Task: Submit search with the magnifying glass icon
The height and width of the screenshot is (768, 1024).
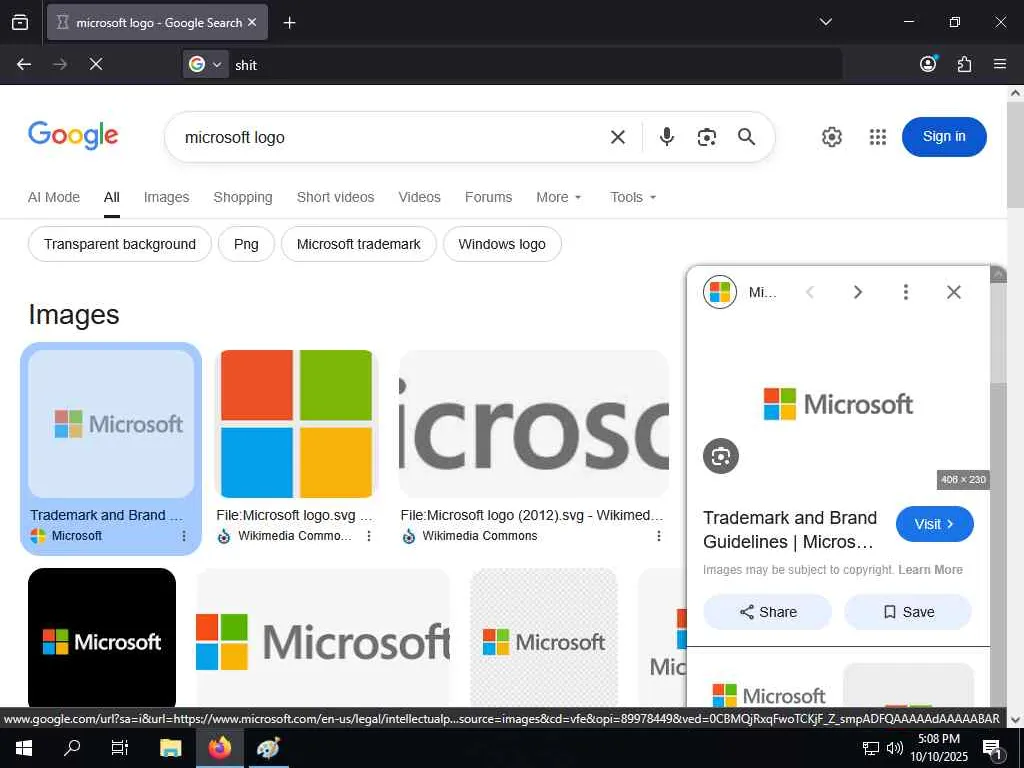Action: (x=746, y=137)
